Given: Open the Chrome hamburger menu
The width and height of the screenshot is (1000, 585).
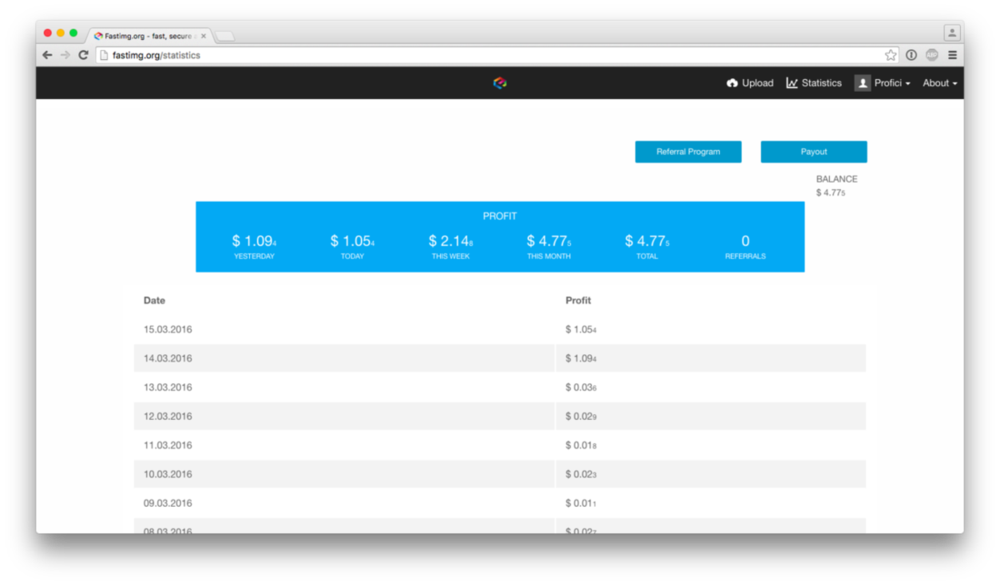Looking at the screenshot, I should coord(952,55).
